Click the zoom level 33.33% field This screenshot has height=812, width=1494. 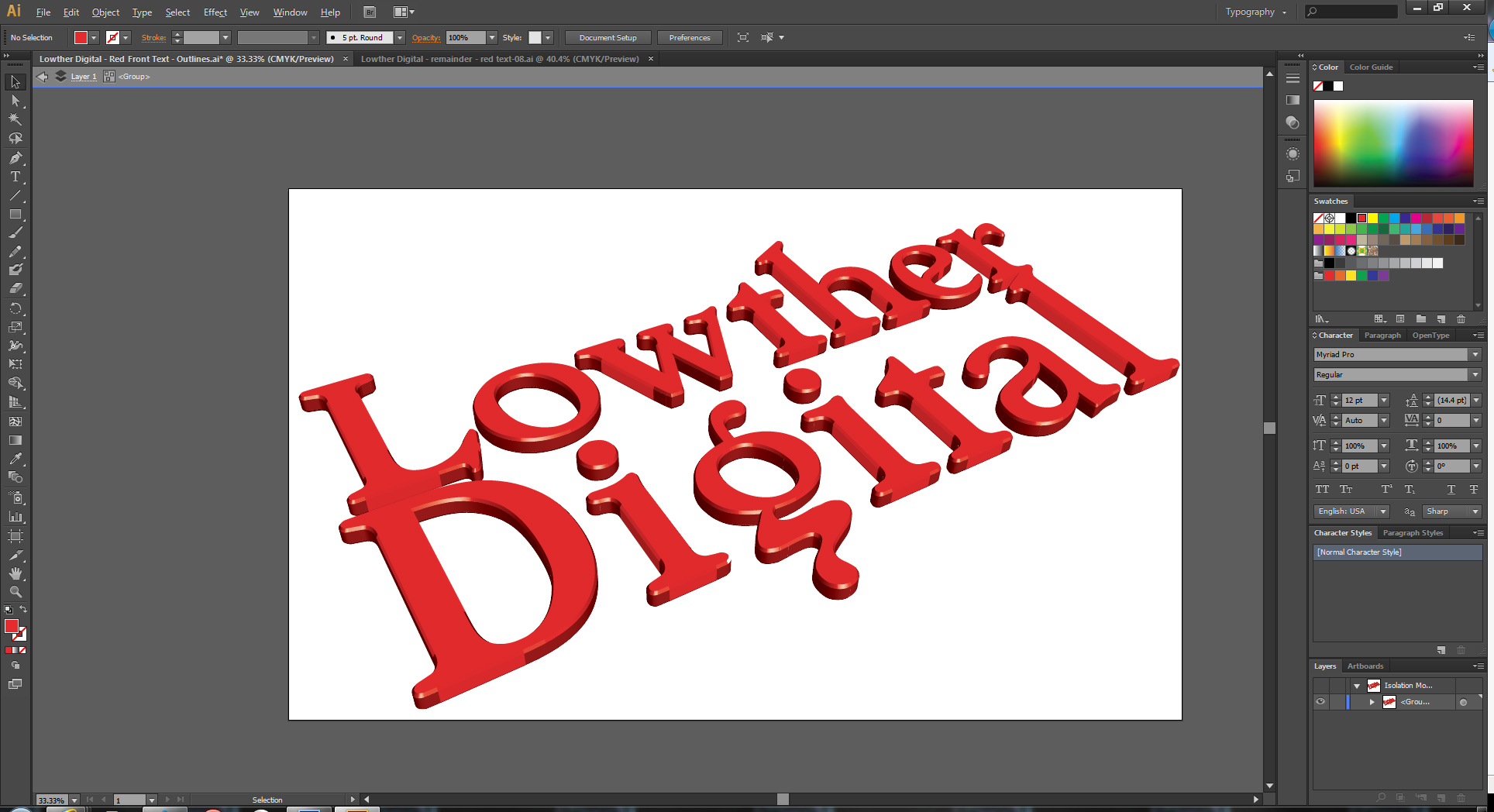52,800
